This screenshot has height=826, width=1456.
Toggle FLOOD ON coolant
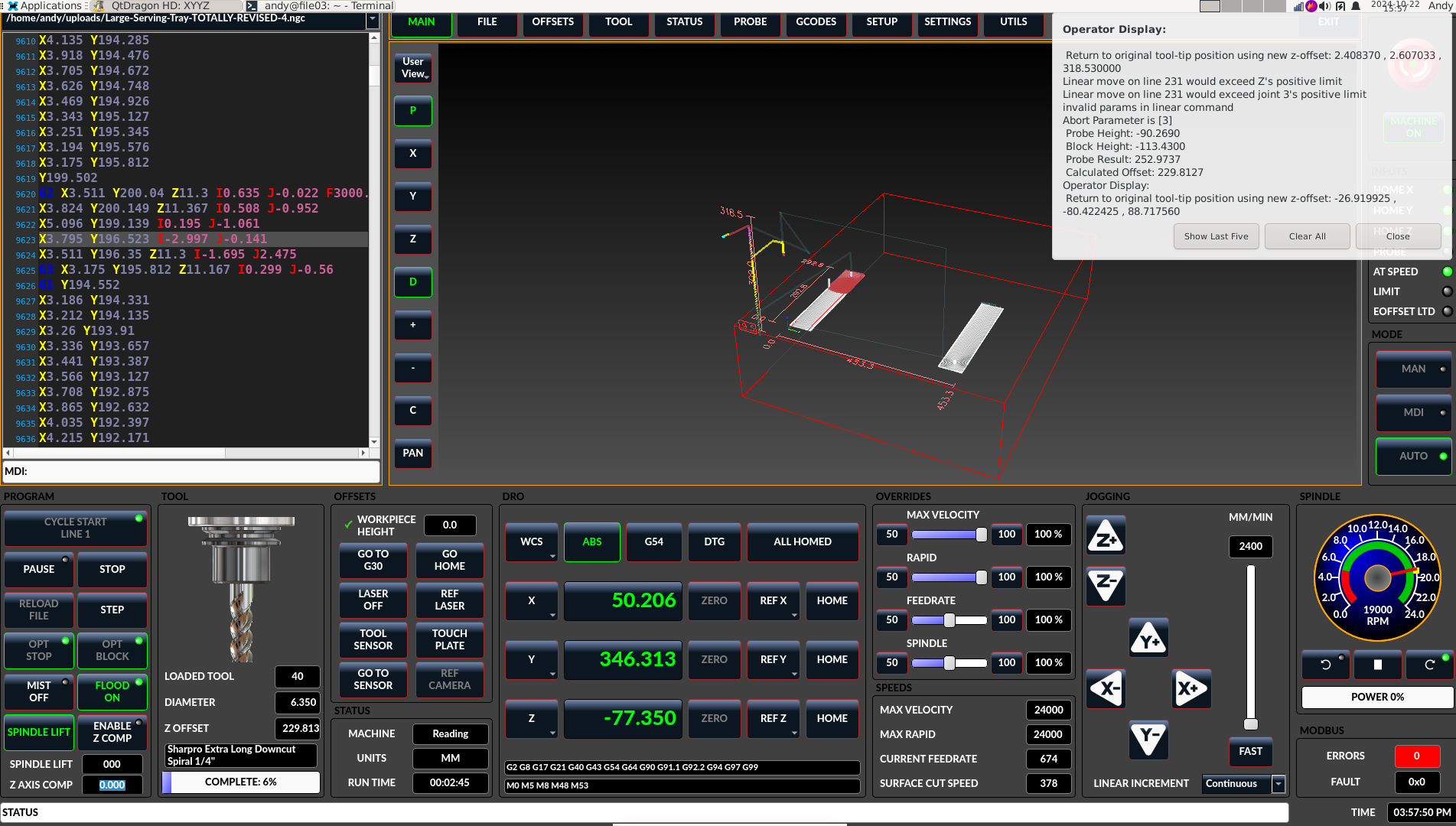[x=112, y=691]
